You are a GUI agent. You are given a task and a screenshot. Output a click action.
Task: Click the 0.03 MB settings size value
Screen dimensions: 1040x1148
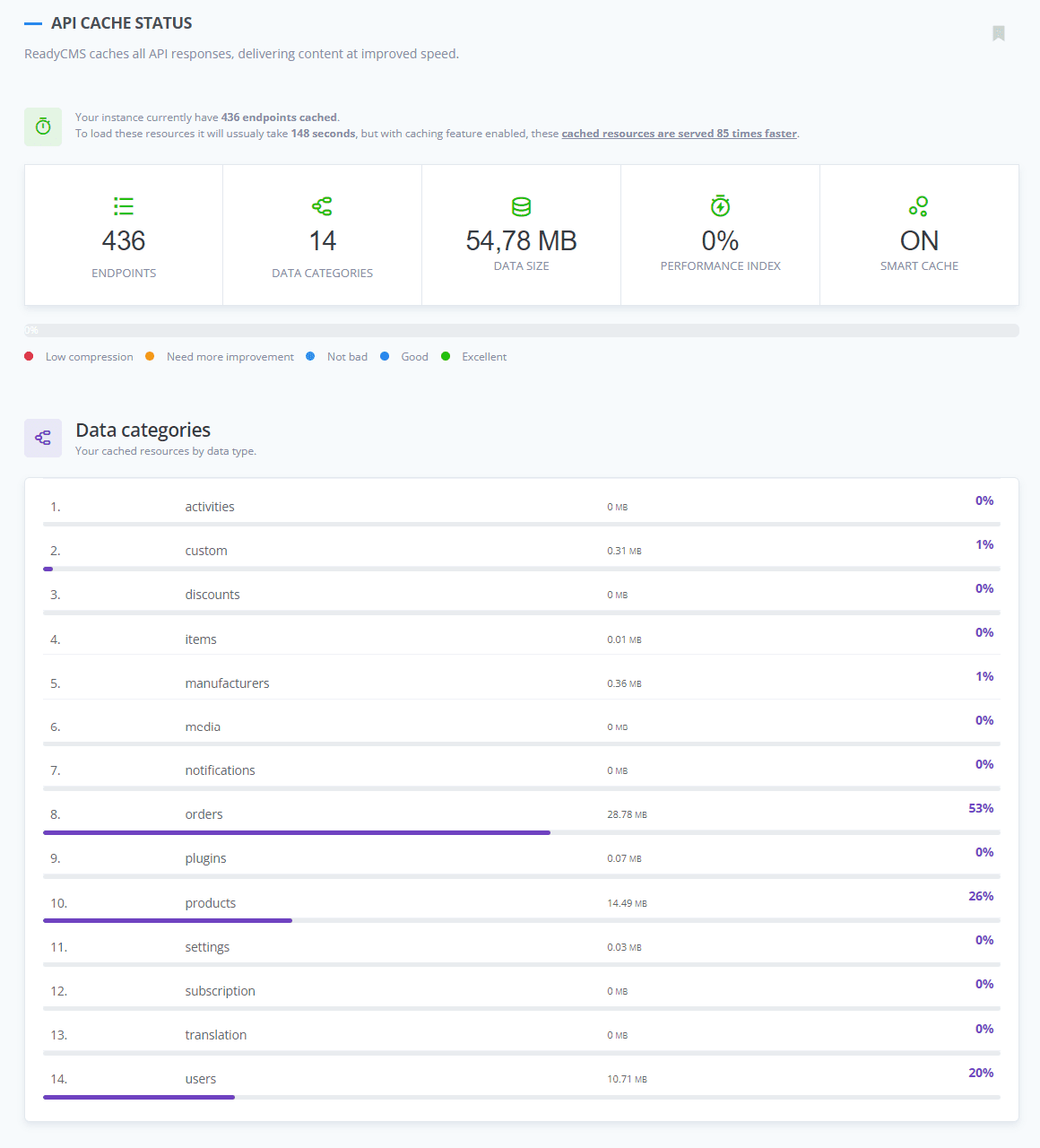tap(624, 947)
